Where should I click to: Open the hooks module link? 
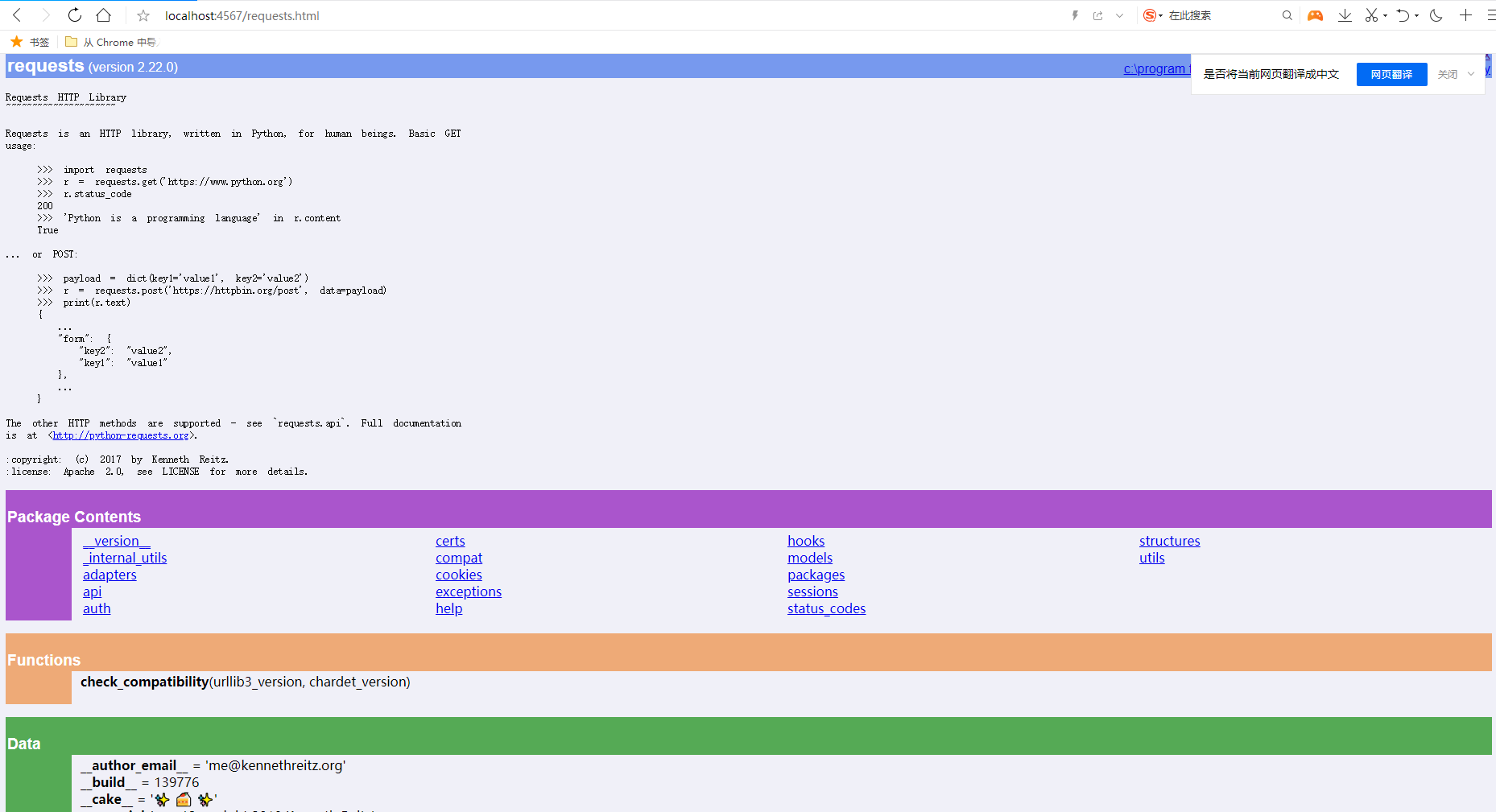pos(806,541)
